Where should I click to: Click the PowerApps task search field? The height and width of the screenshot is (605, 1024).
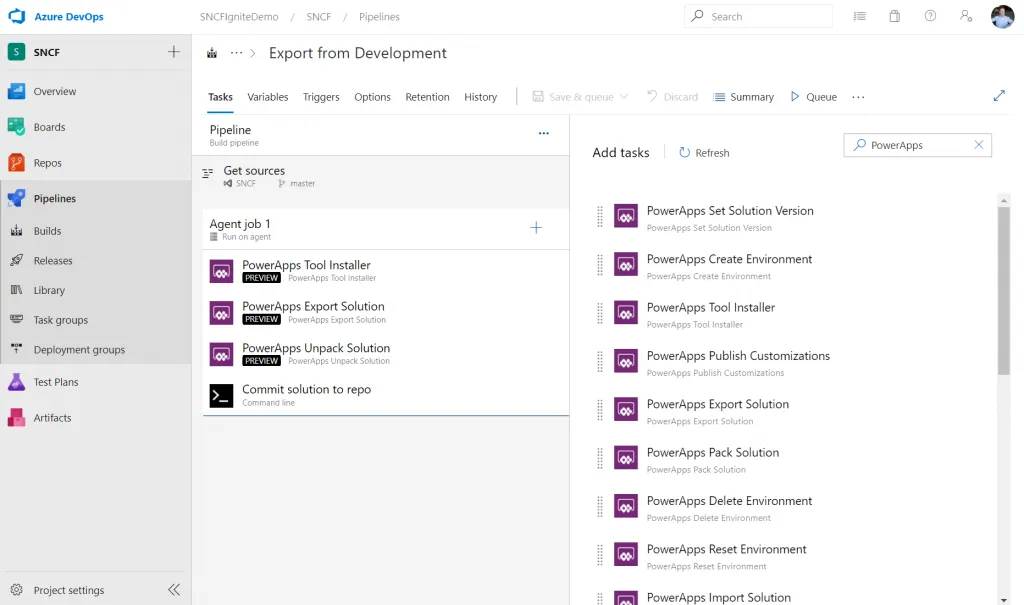pos(918,145)
